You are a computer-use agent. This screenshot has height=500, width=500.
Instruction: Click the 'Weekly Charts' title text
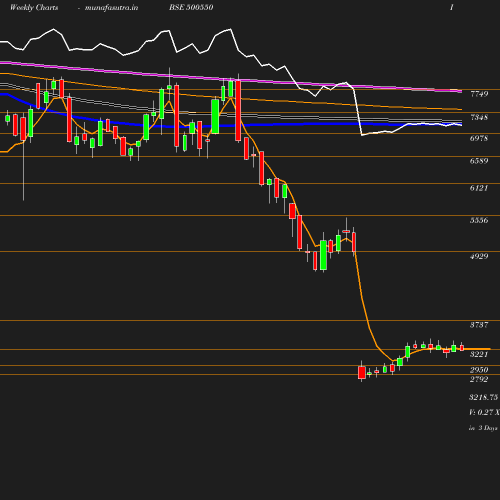pyautogui.click(x=34, y=7)
